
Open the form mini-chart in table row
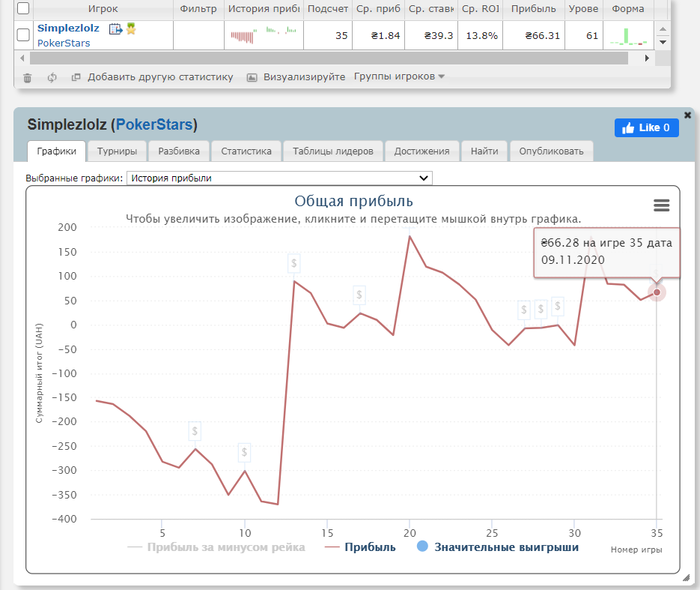coord(629,36)
